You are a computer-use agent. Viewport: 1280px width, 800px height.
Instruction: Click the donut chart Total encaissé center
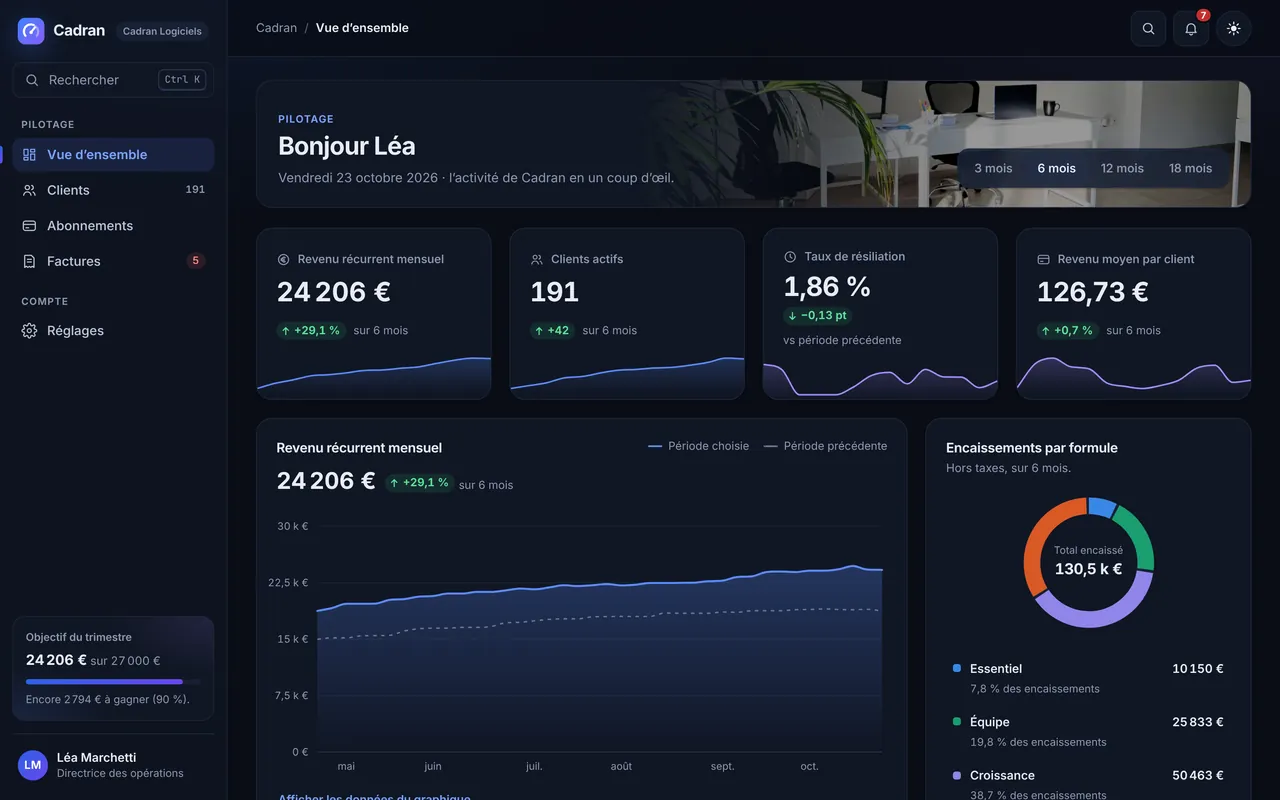pos(1088,562)
